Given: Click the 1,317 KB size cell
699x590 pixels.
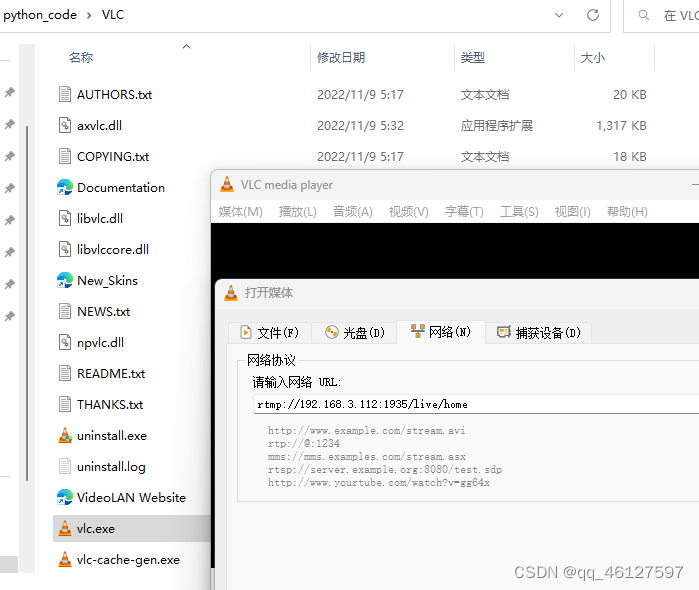Looking at the screenshot, I should pyautogui.click(x=621, y=125).
